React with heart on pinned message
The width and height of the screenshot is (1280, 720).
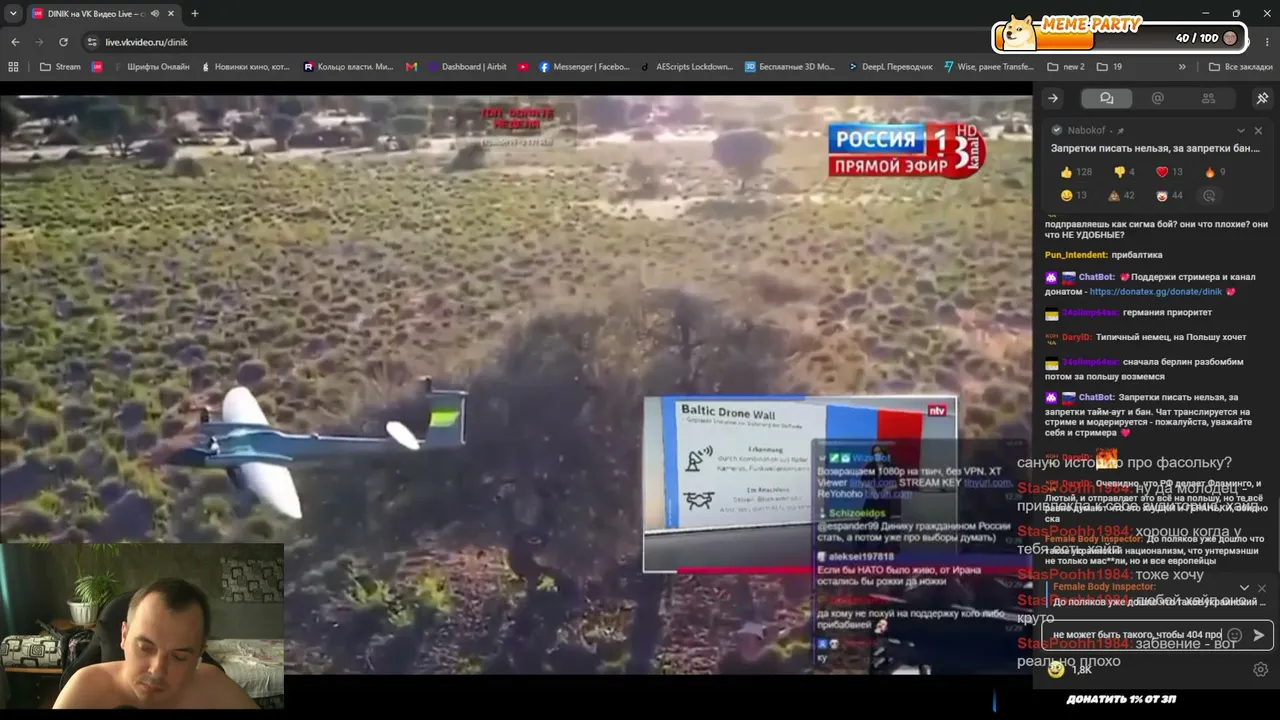[1169, 172]
